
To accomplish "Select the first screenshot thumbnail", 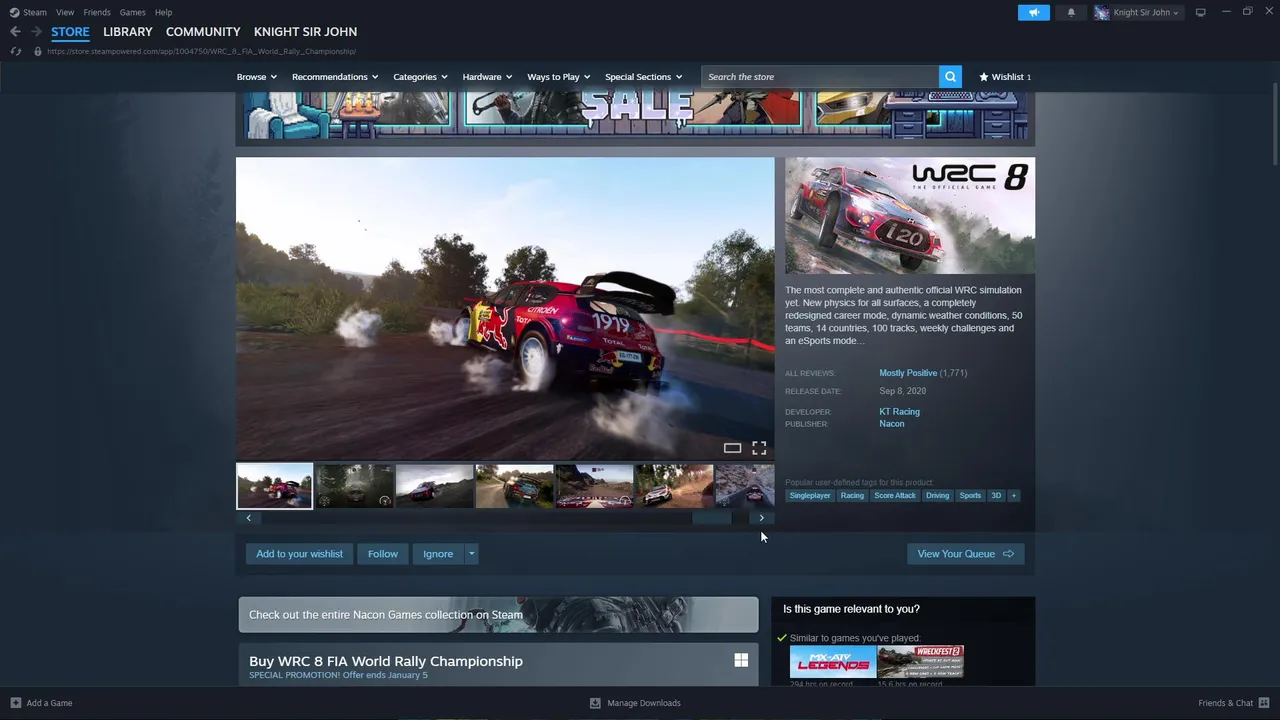I will pos(274,486).
